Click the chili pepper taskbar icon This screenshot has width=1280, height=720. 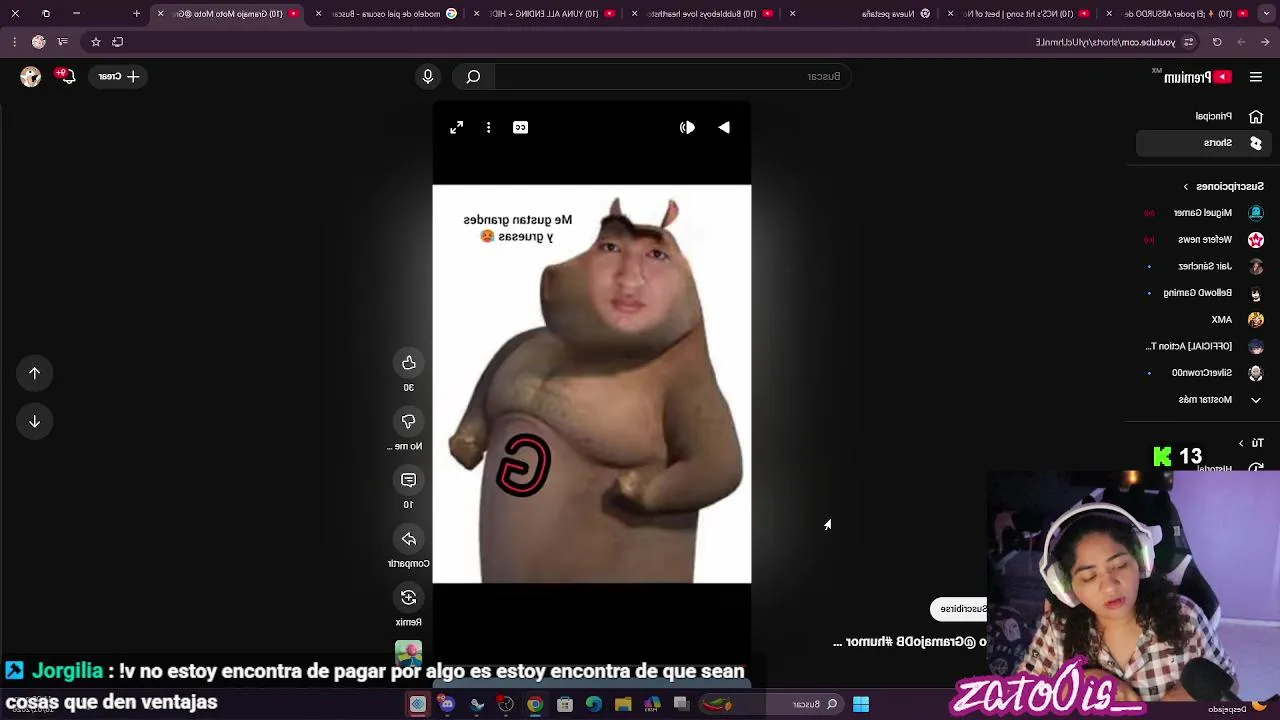[716, 704]
